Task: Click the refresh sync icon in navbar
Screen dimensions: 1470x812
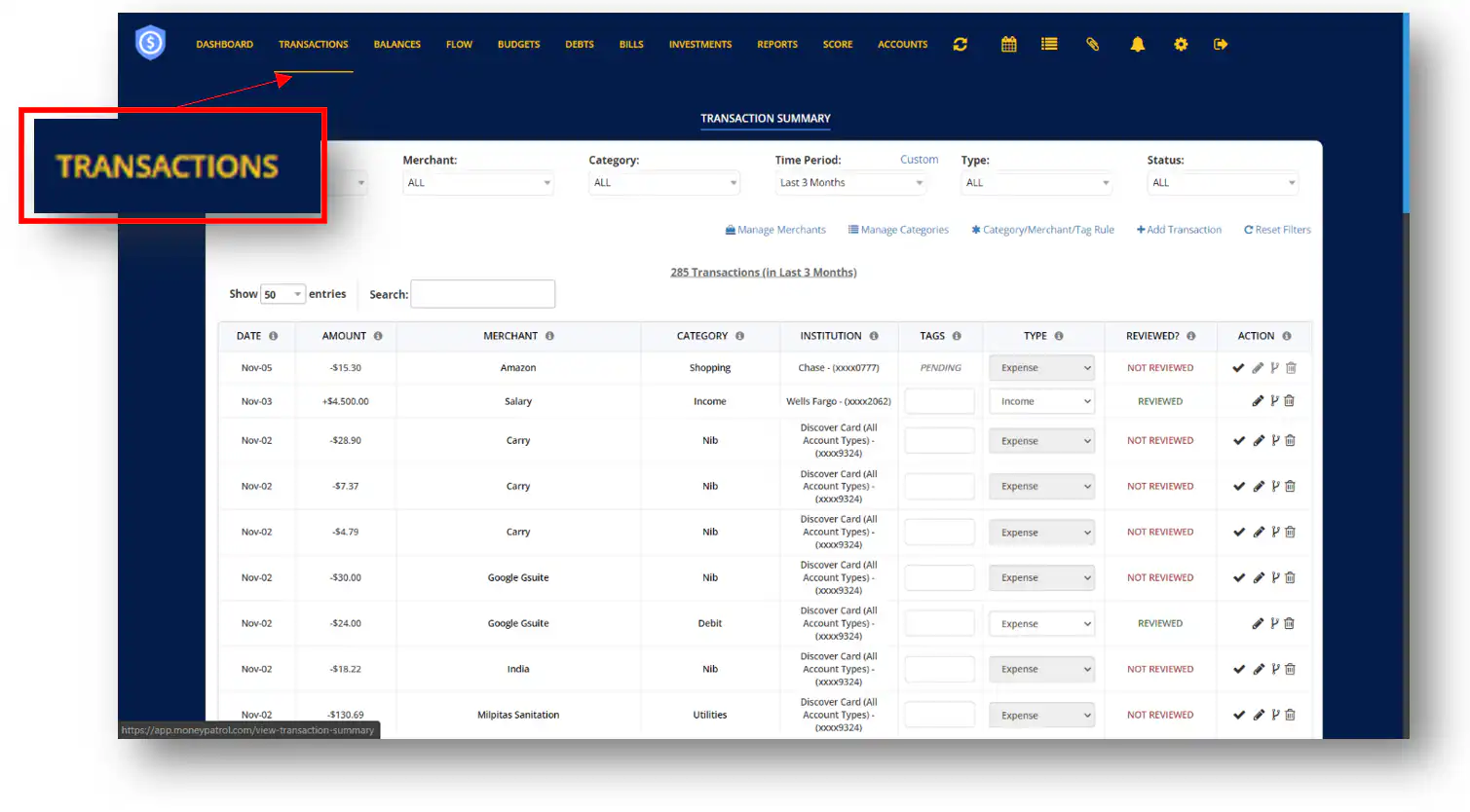Action: pyautogui.click(x=960, y=44)
